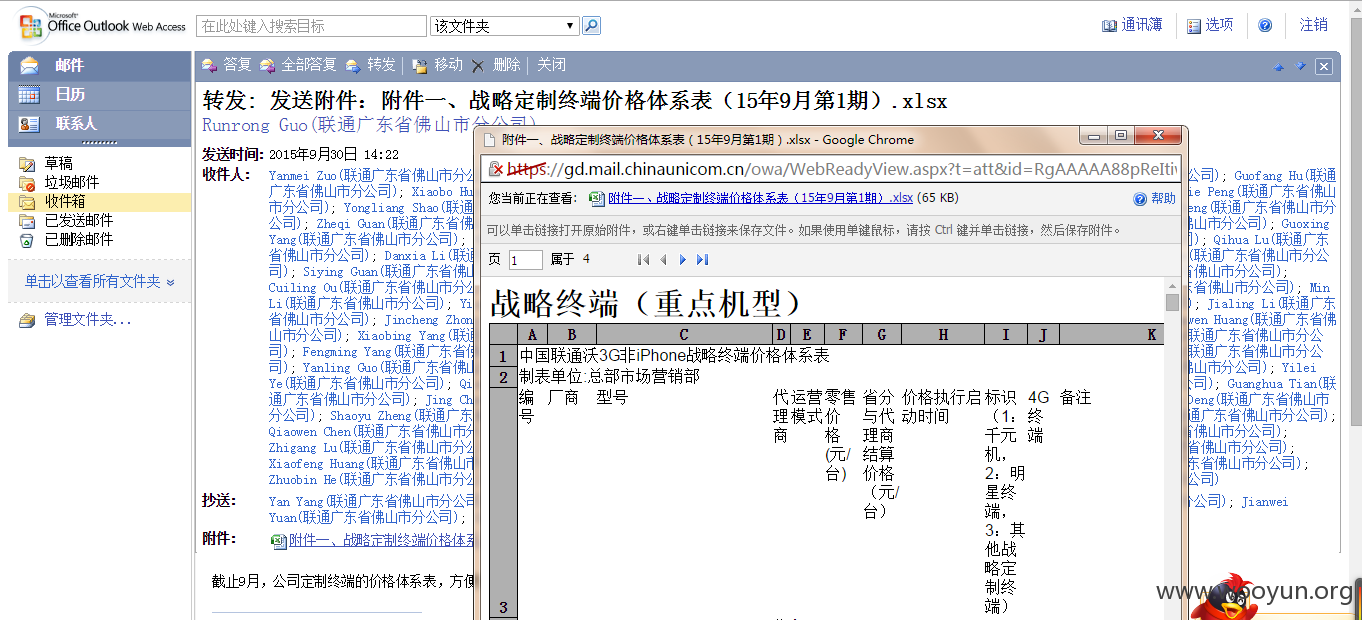Click Jianwei recipient at right edge

[x=1265, y=501]
